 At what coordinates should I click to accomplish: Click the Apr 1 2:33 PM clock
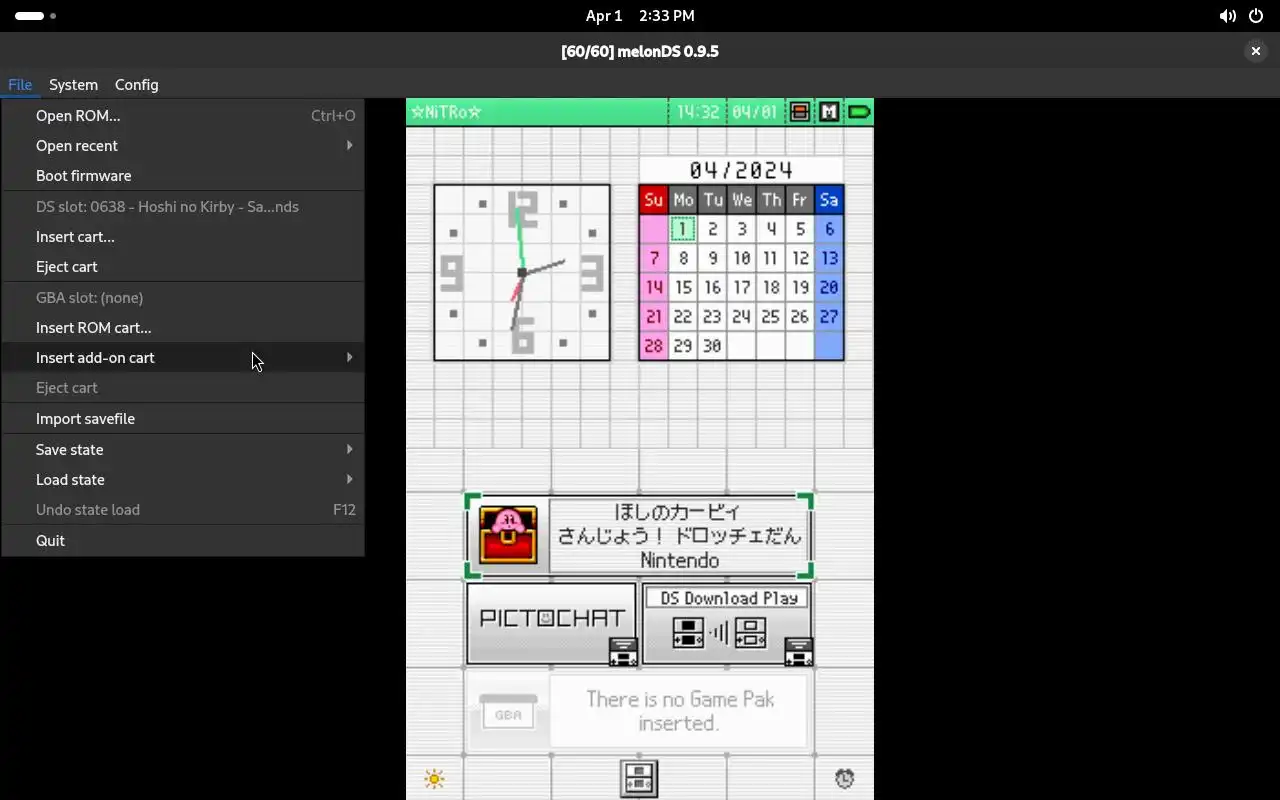(x=640, y=16)
